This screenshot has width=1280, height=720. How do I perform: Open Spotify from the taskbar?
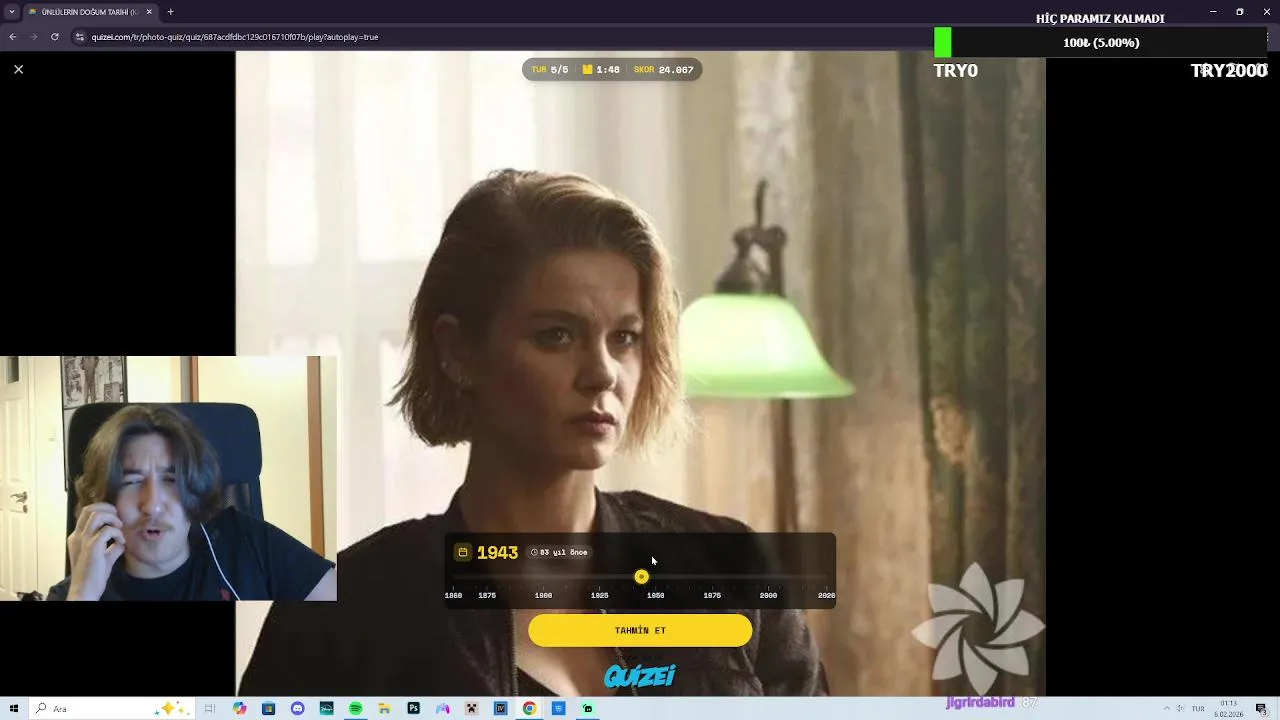(355, 708)
